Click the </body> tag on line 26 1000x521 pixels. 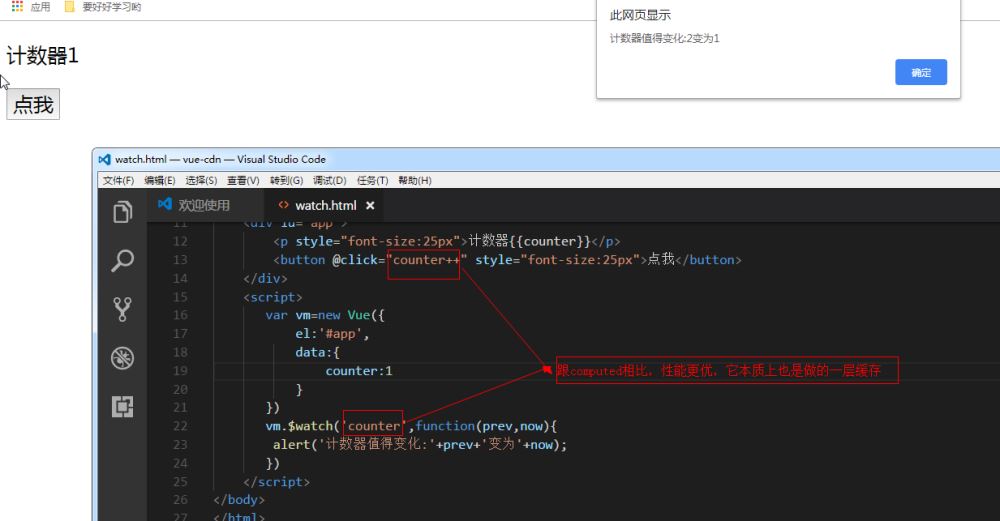tap(239, 499)
